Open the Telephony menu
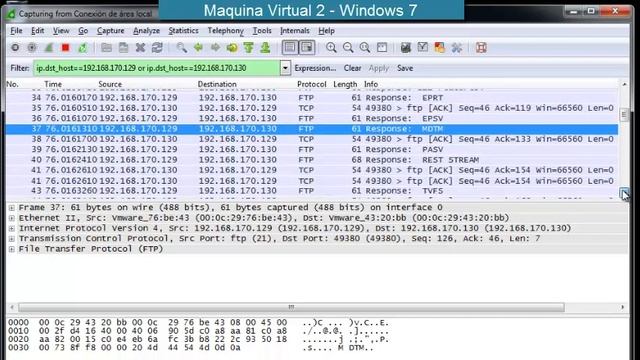Viewport: 640px width, 360px height. pyautogui.click(x=225, y=31)
